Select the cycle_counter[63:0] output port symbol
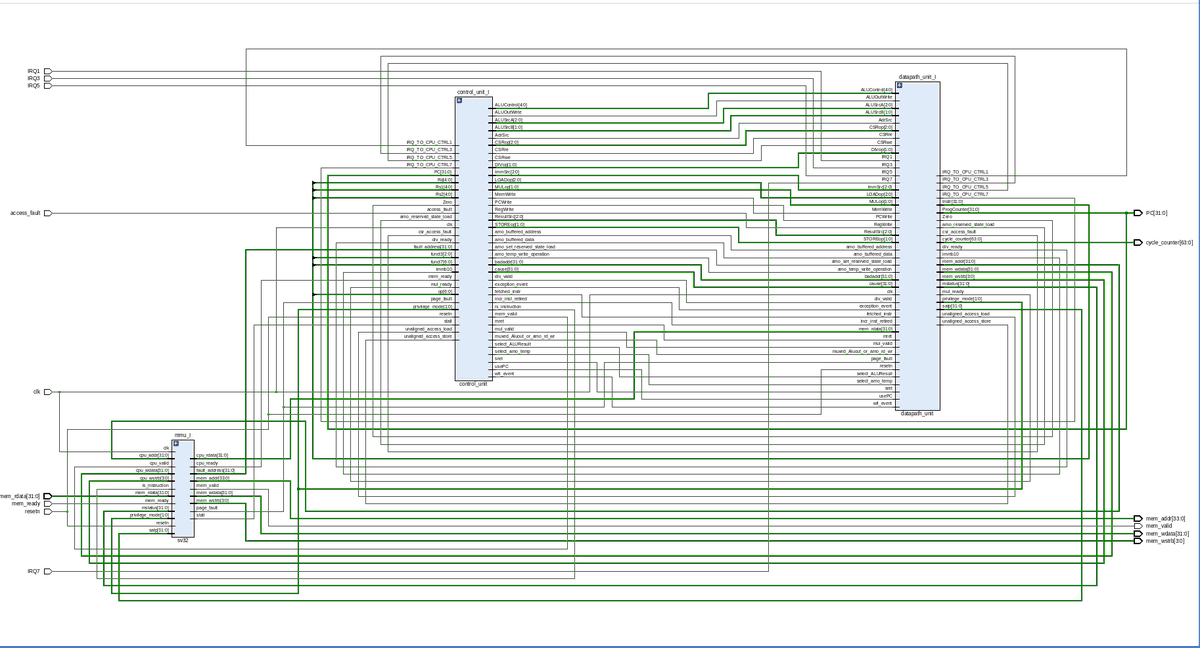 (x=1138, y=242)
